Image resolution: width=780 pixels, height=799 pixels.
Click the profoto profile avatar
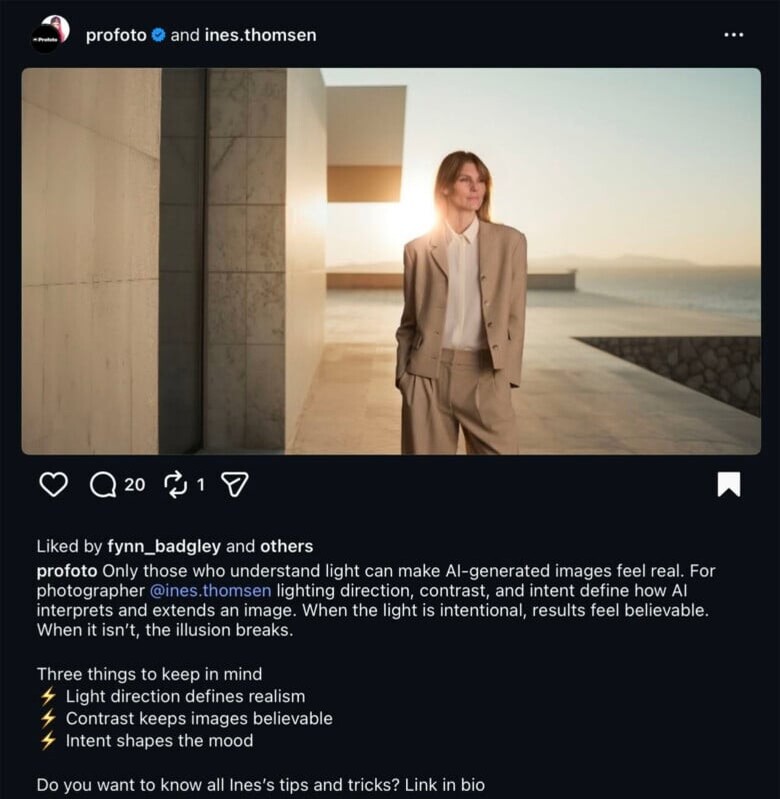pyautogui.click(x=49, y=35)
